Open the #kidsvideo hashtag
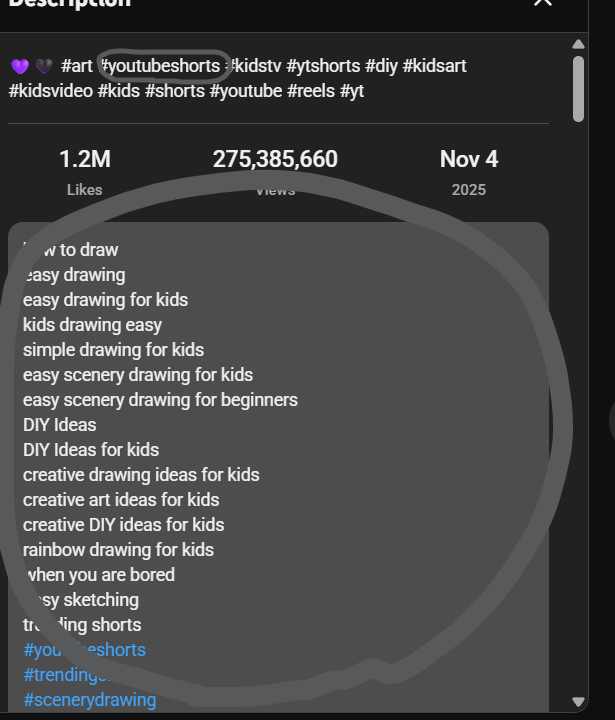 51,90
